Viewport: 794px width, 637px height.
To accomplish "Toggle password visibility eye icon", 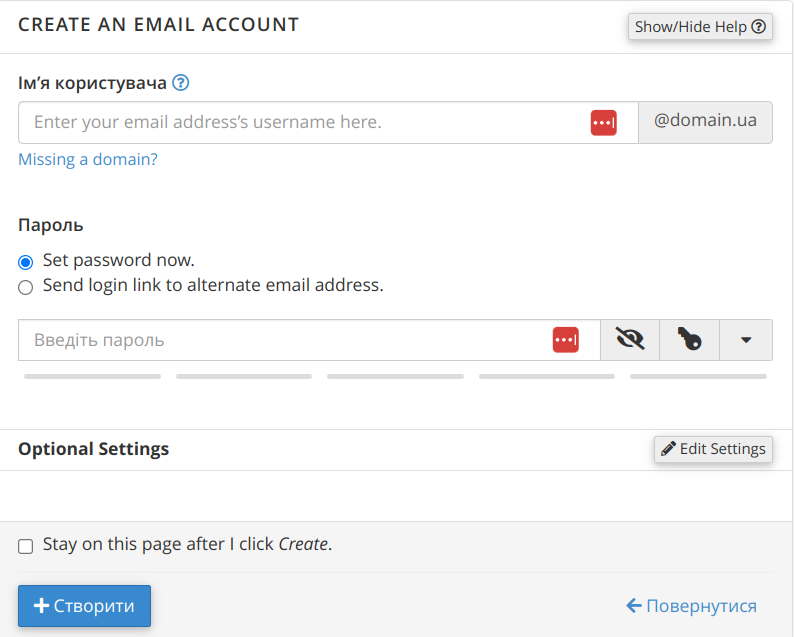I will [x=630, y=340].
